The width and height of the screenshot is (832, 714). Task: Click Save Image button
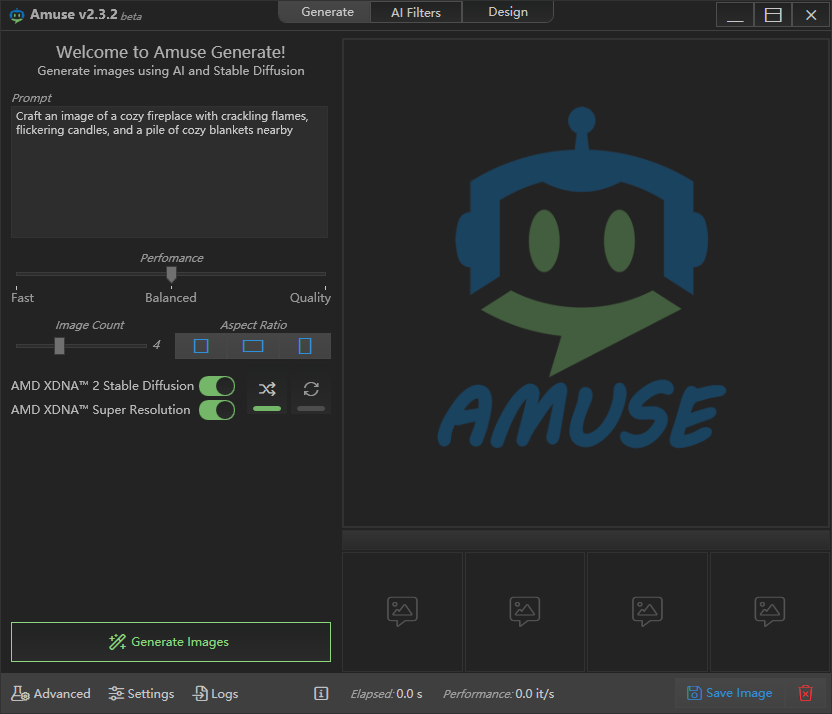tap(730, 693)
